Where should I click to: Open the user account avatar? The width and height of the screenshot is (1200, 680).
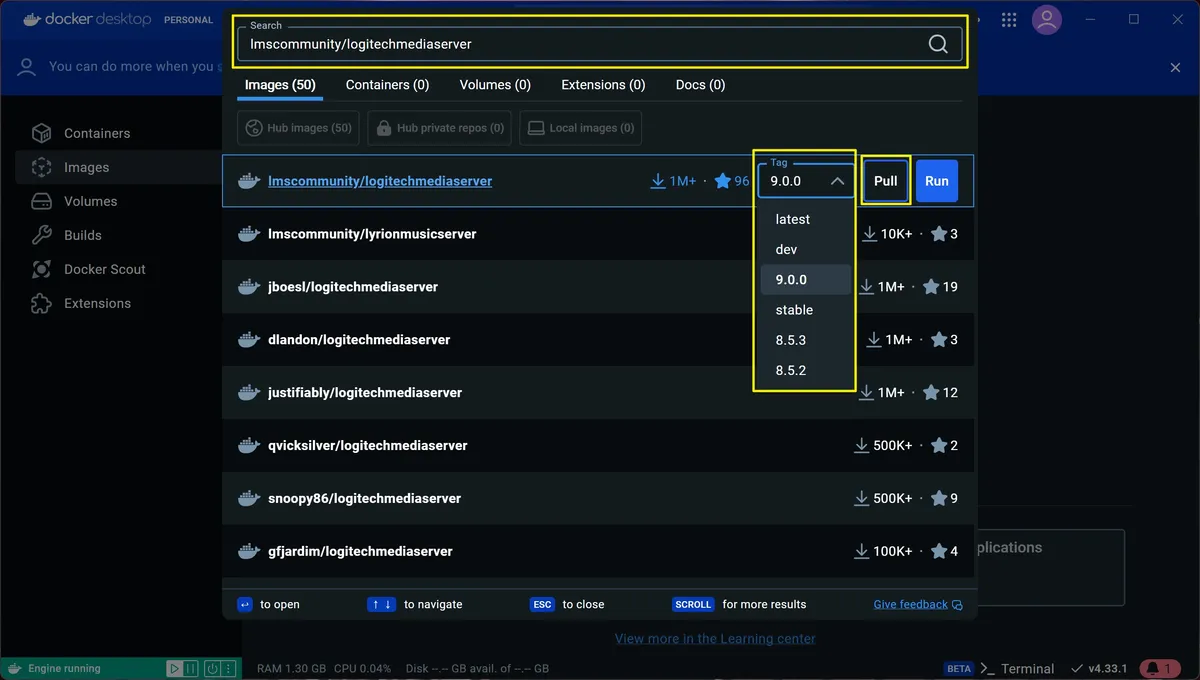(x=1047, y=20)
